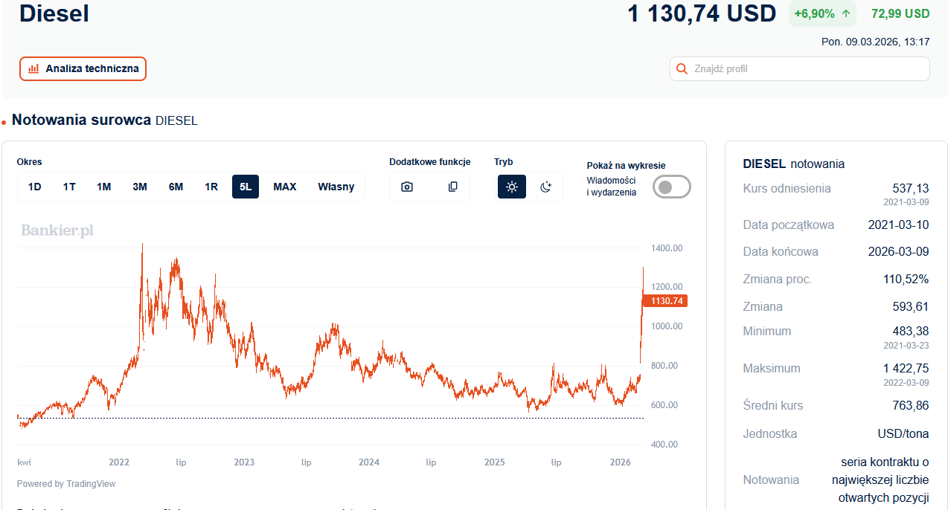Click the Data końcowa value 2026-03-09
Screen dimensions: 948x510
[x=898, y=252]
